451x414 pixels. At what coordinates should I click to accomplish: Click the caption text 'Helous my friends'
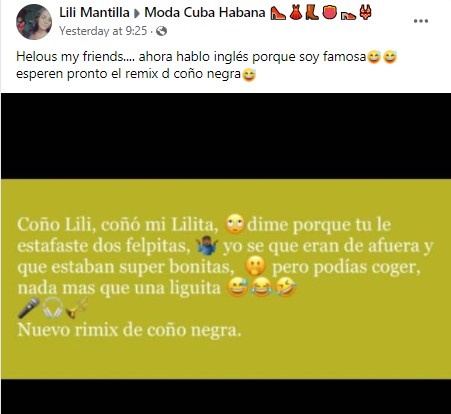pos(70,57)
